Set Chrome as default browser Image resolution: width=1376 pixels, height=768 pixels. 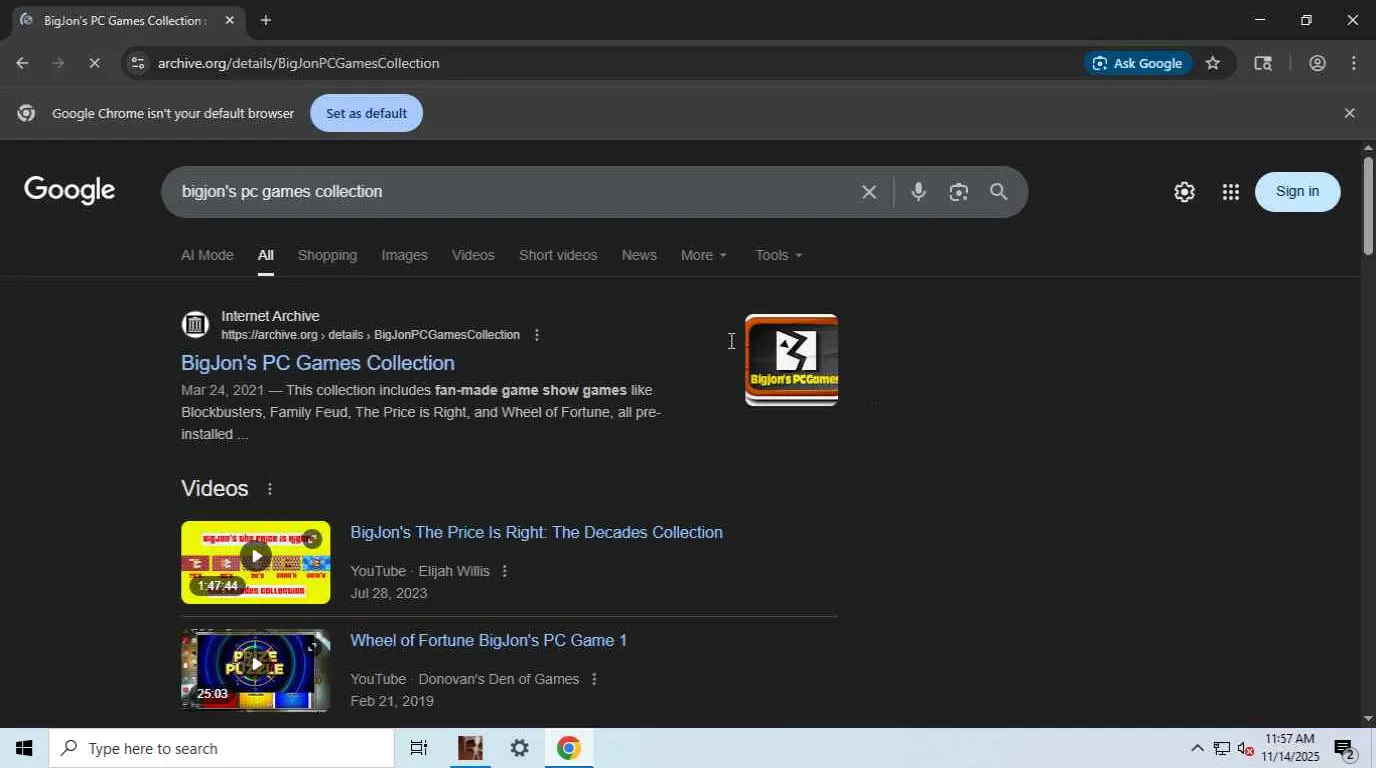point(366,113)
